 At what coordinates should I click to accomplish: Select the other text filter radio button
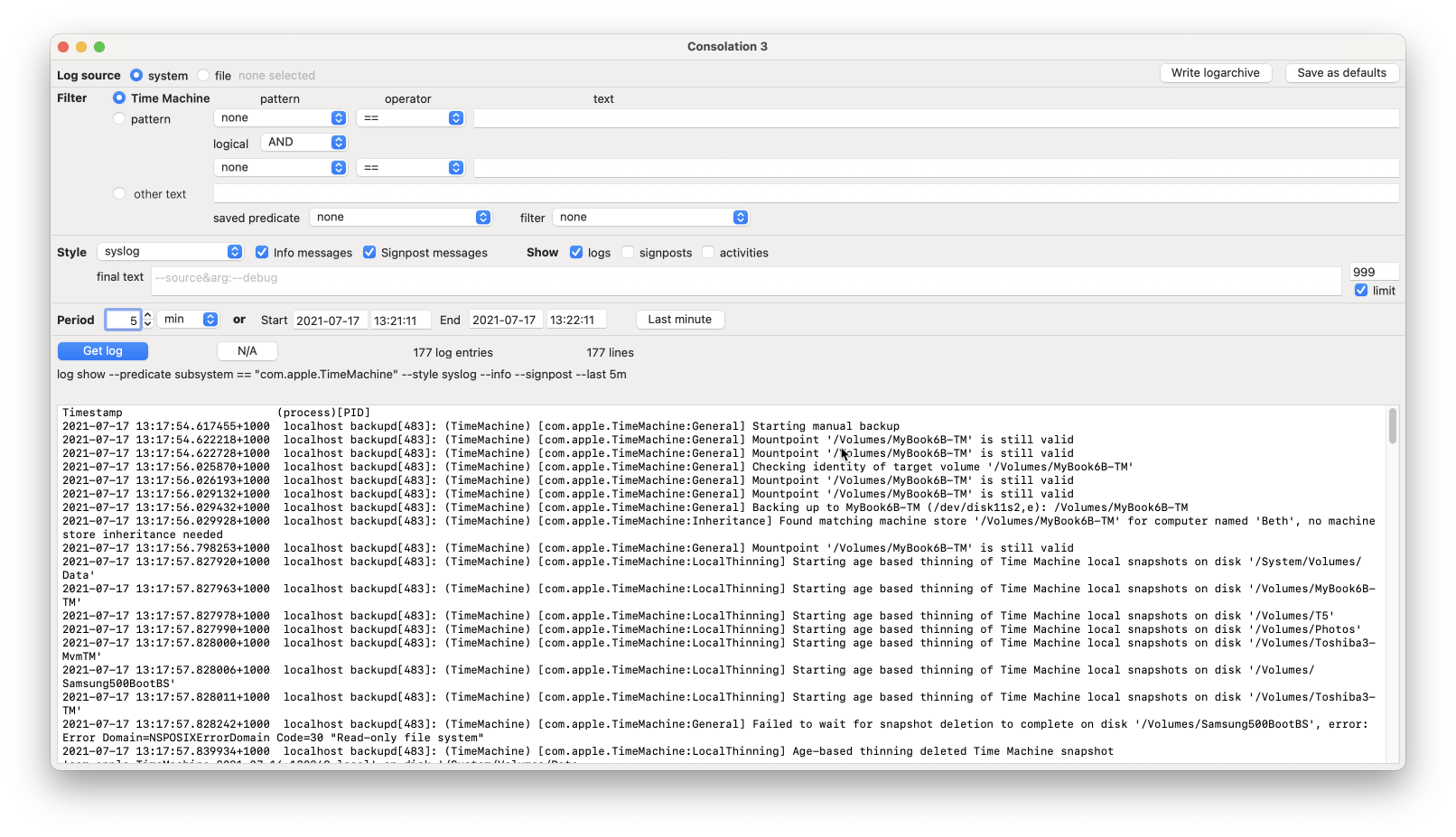(119, 193)
